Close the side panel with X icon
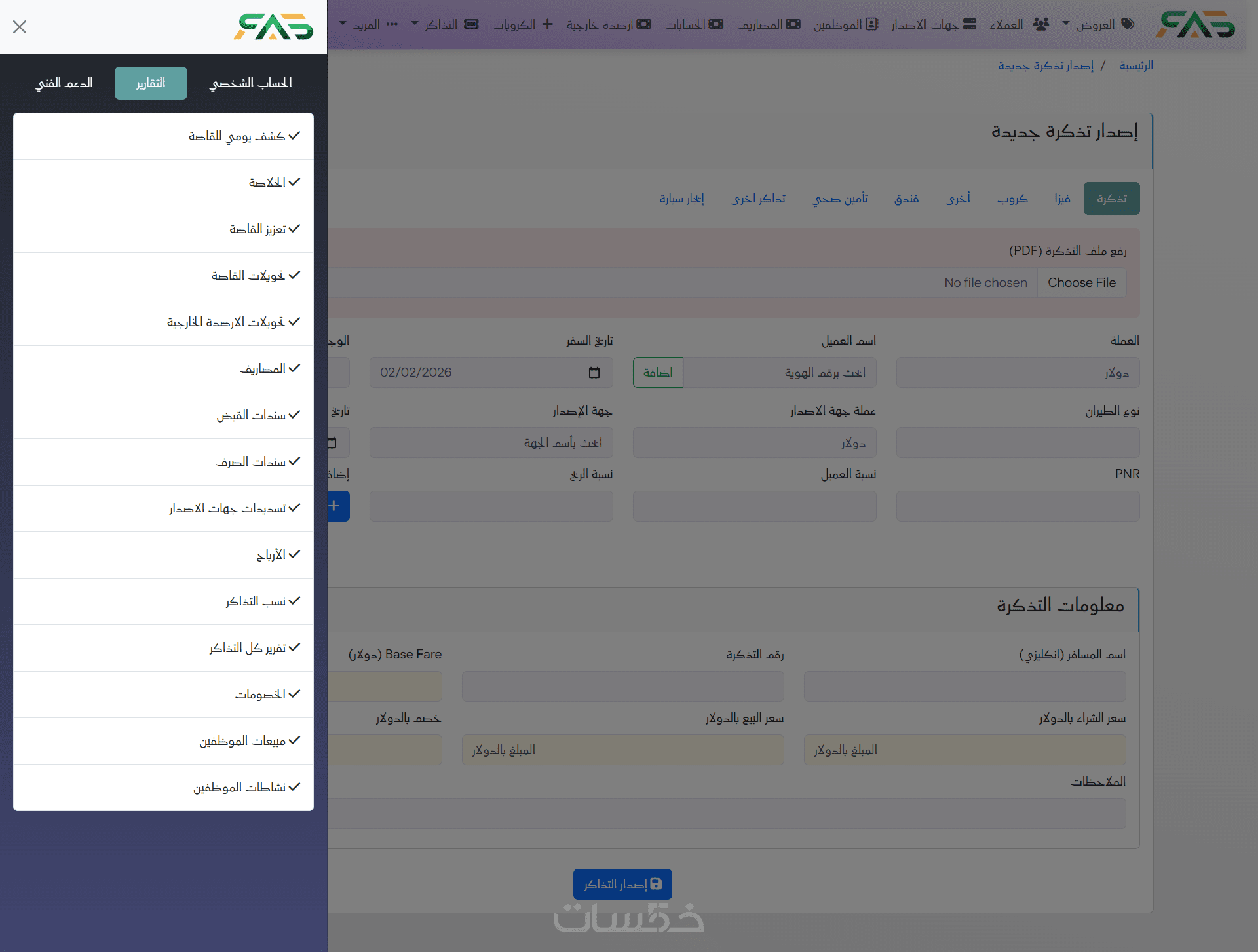The image size is (1258, 952). pyautogui.click(x=20, y=27)
